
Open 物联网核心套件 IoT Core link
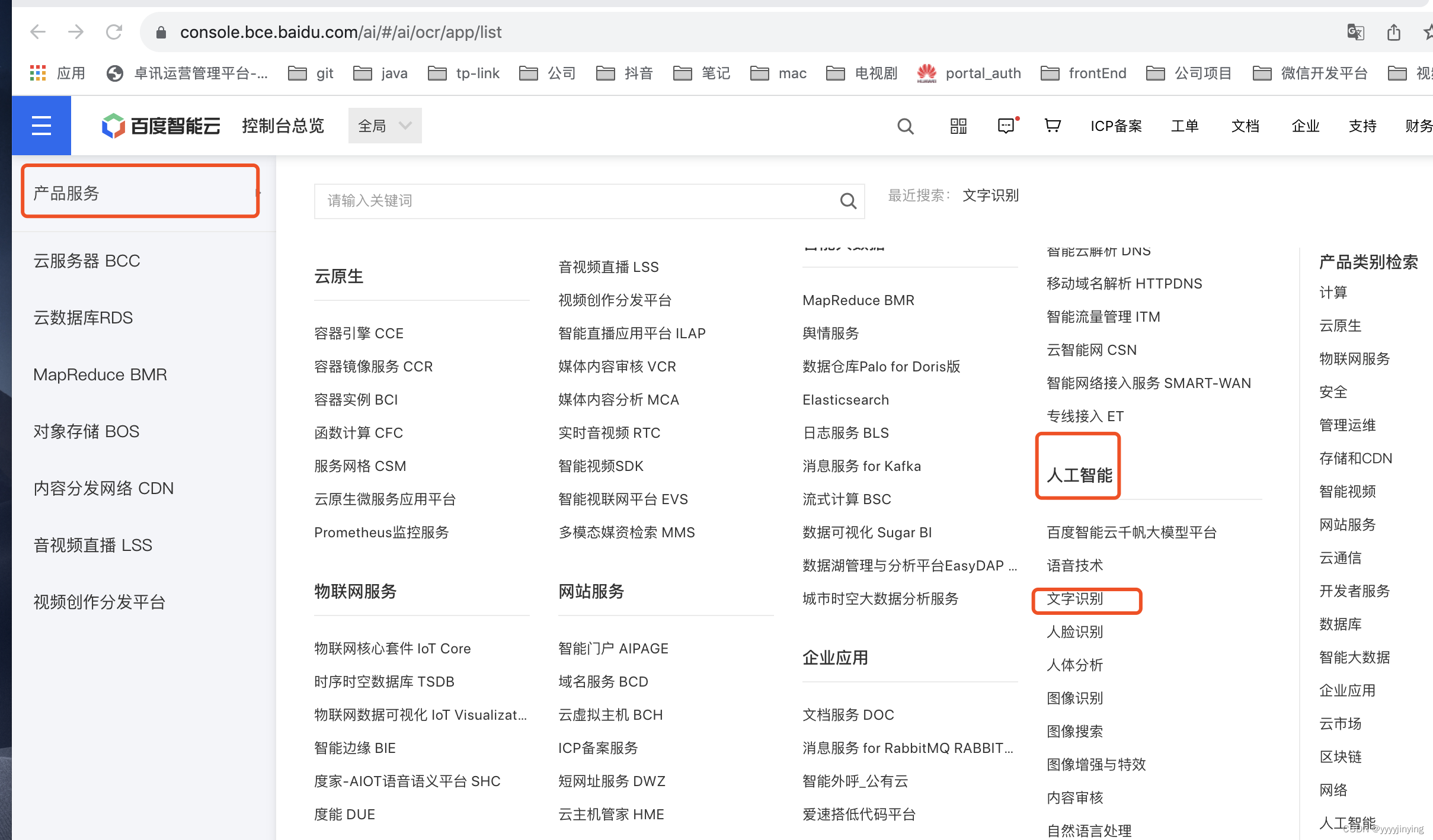(392, 649)
